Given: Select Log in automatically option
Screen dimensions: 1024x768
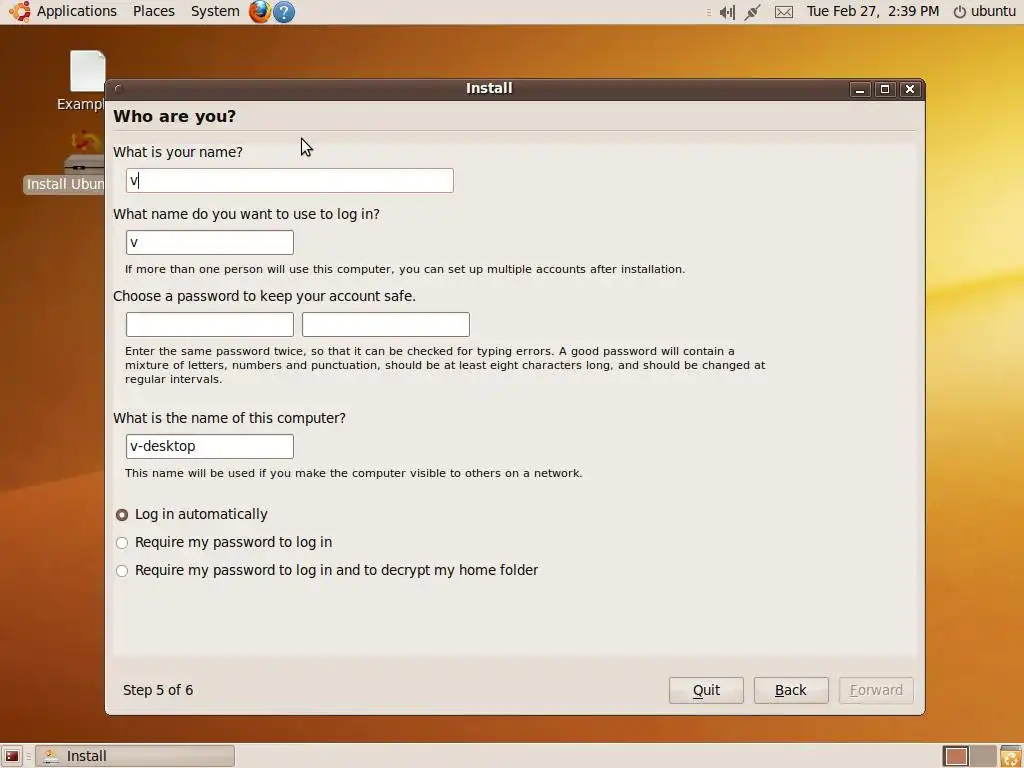Looking at the screenshot, I should click(x=191, y=515).
